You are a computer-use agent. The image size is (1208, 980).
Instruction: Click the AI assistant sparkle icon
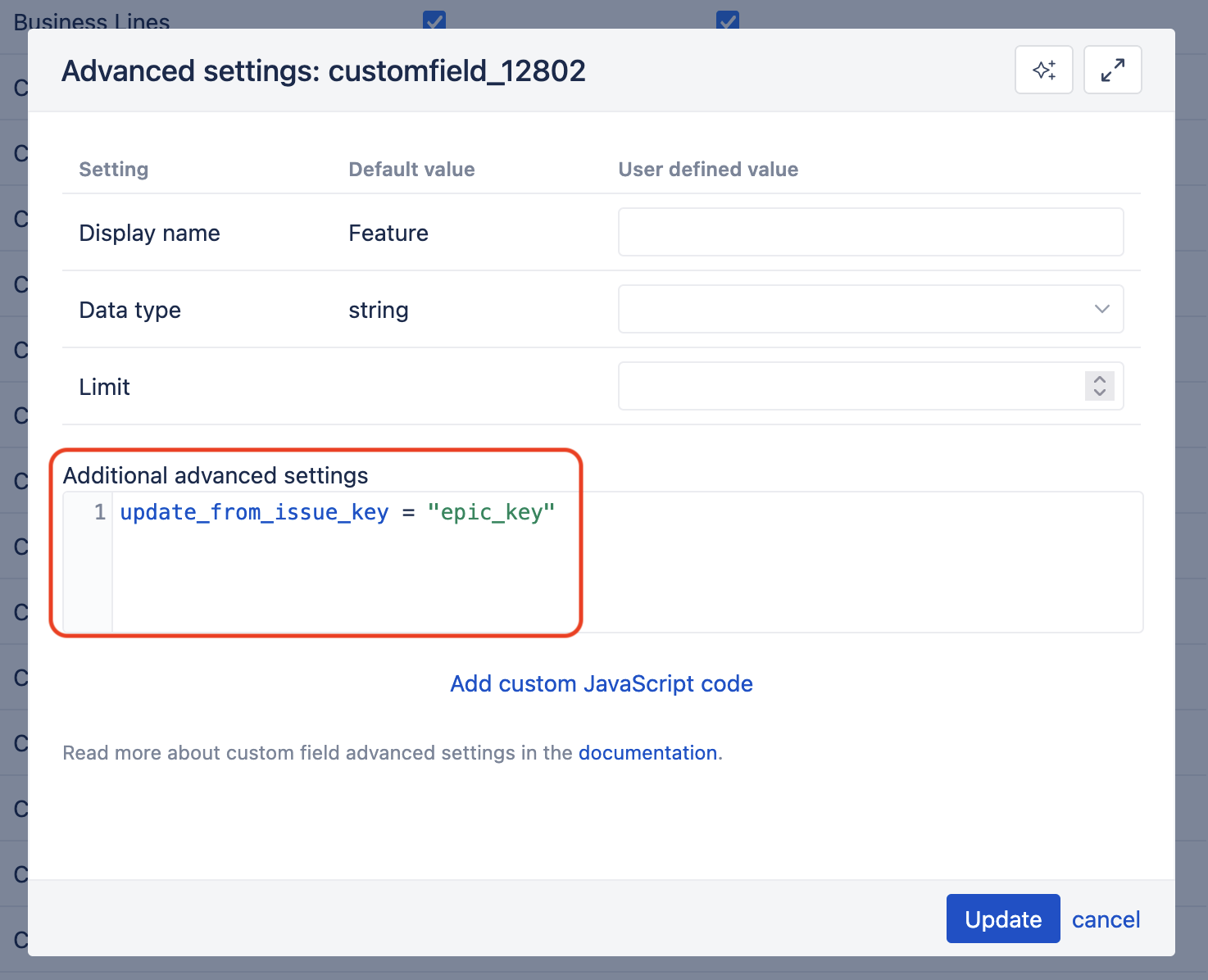coord(1043,70)
